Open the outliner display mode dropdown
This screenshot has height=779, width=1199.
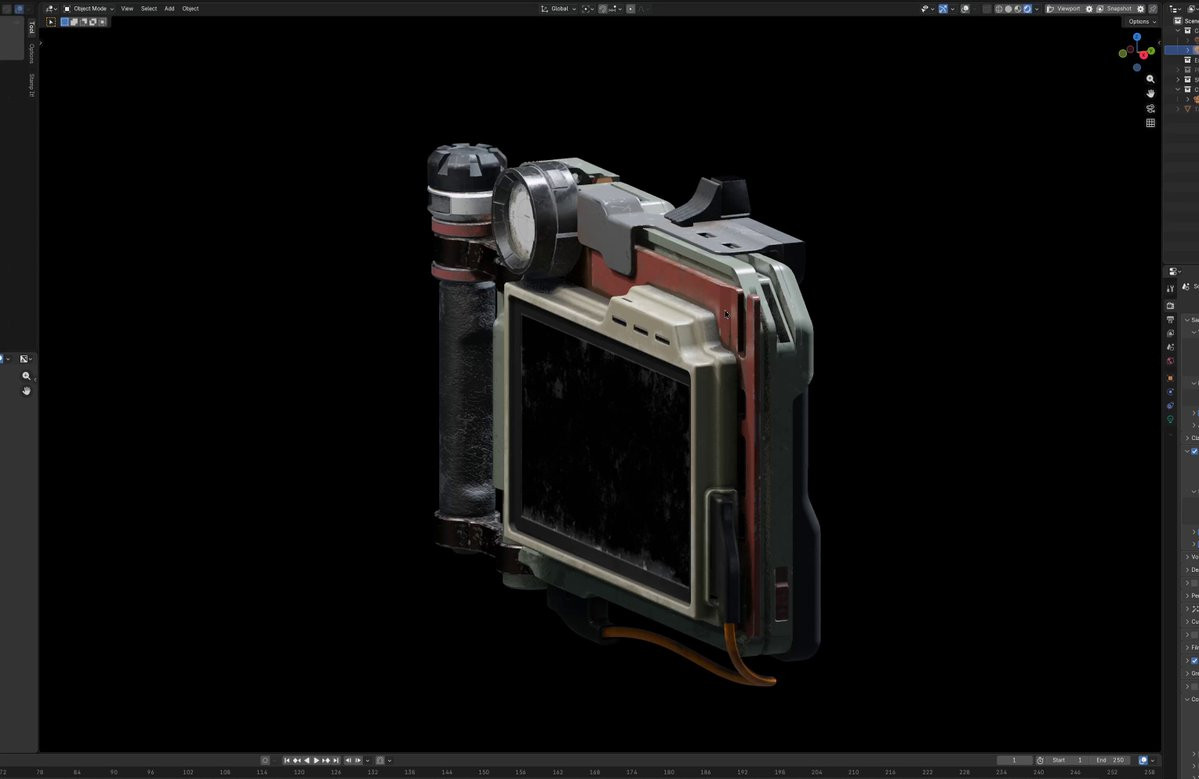pyautogui.click(x=1191, y=8)
